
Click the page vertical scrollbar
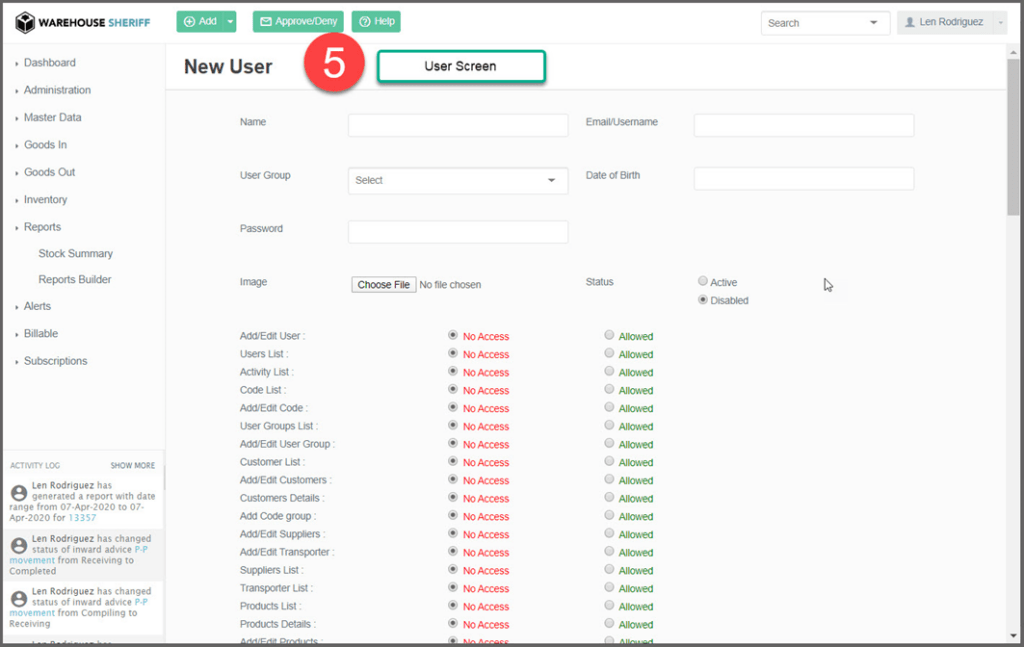(1013, 150)
